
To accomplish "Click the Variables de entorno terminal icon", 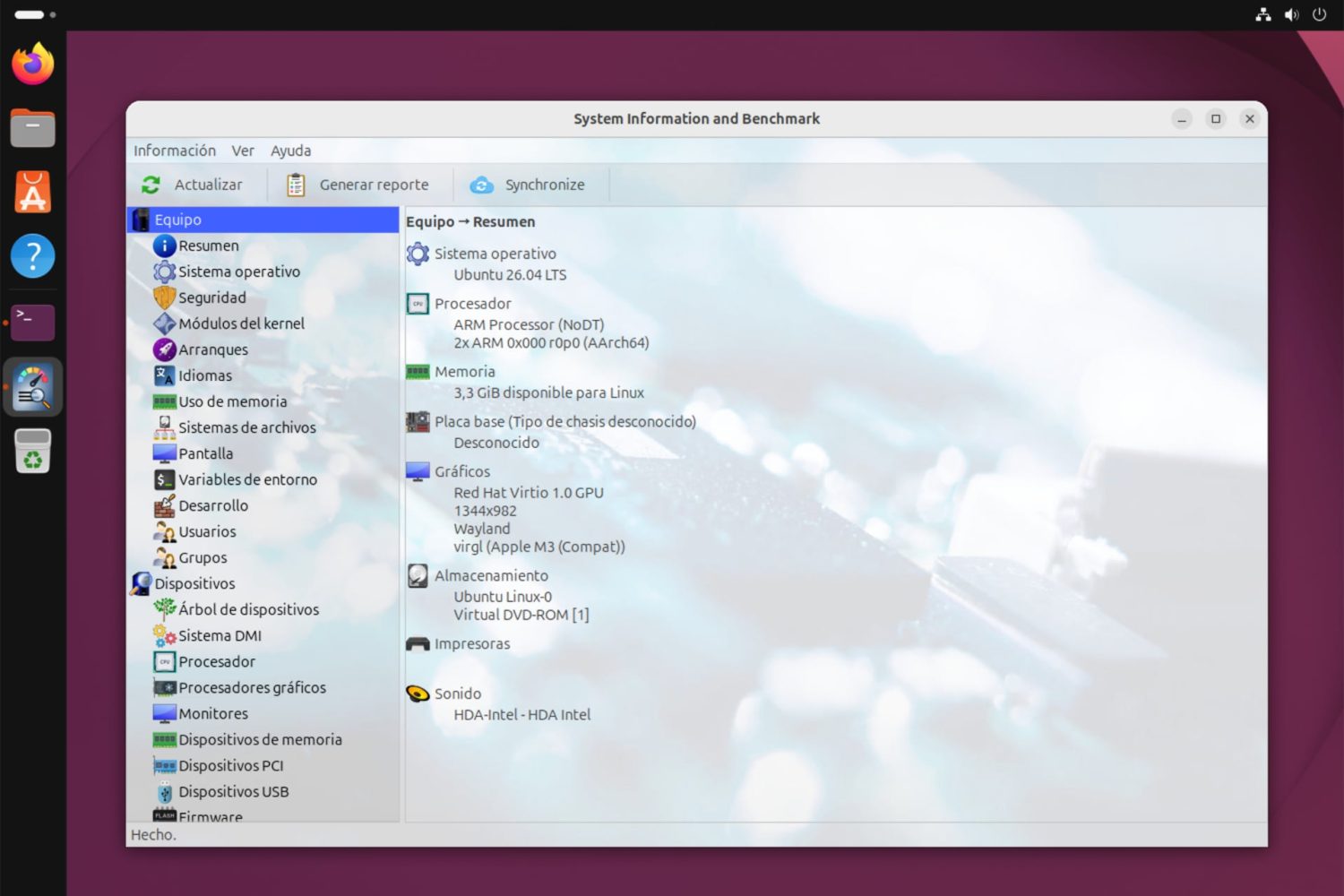I will coord(164,479).
